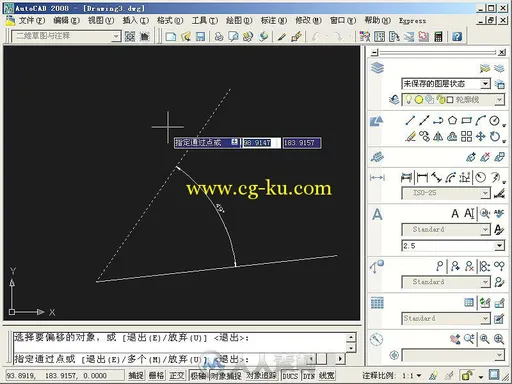This screenshot has height=384, width=512.
Task: Click the Radius dimension tool
Action: pos(480,177)
